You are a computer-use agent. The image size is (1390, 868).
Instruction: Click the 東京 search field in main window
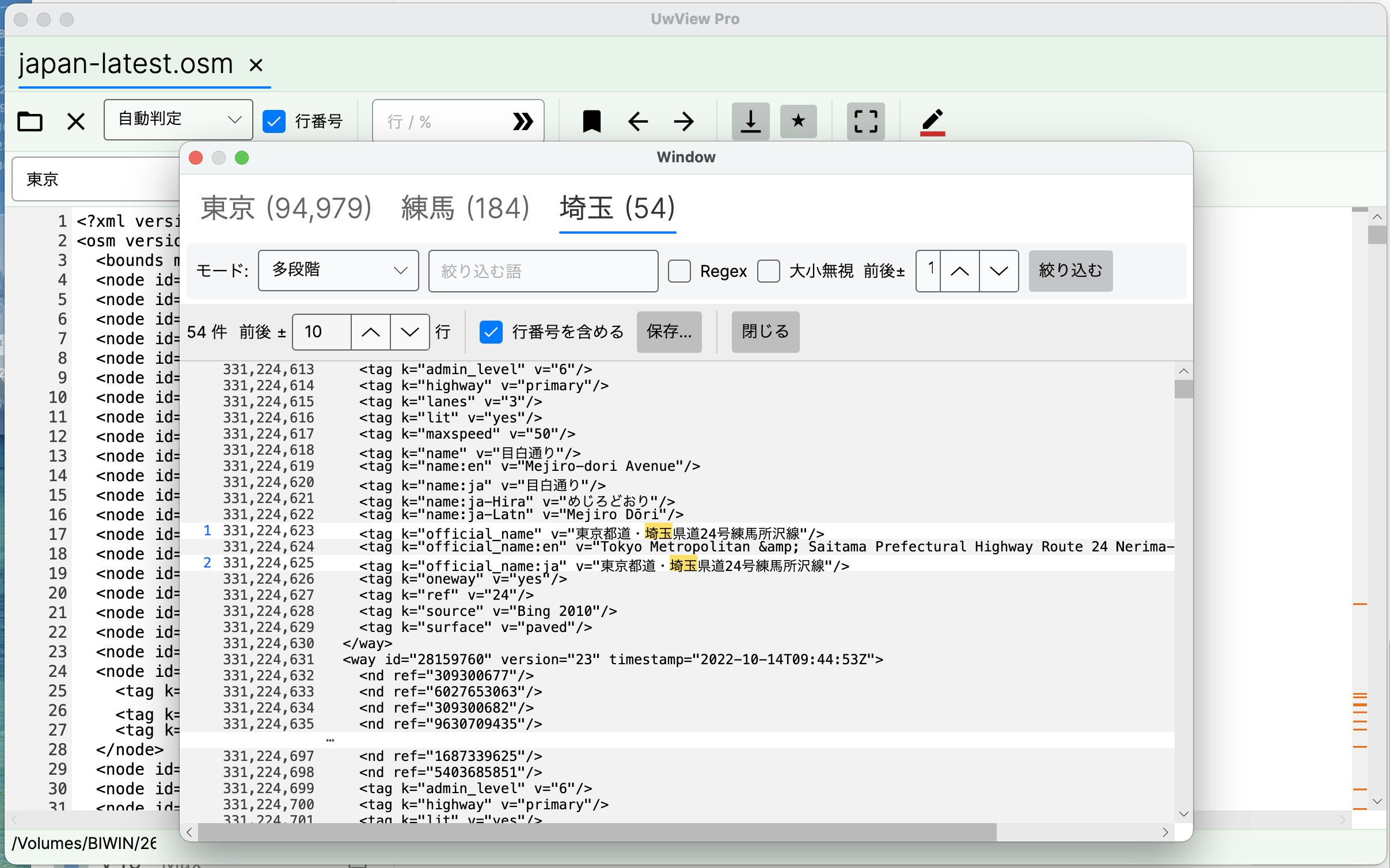click(x=97, y=180)
